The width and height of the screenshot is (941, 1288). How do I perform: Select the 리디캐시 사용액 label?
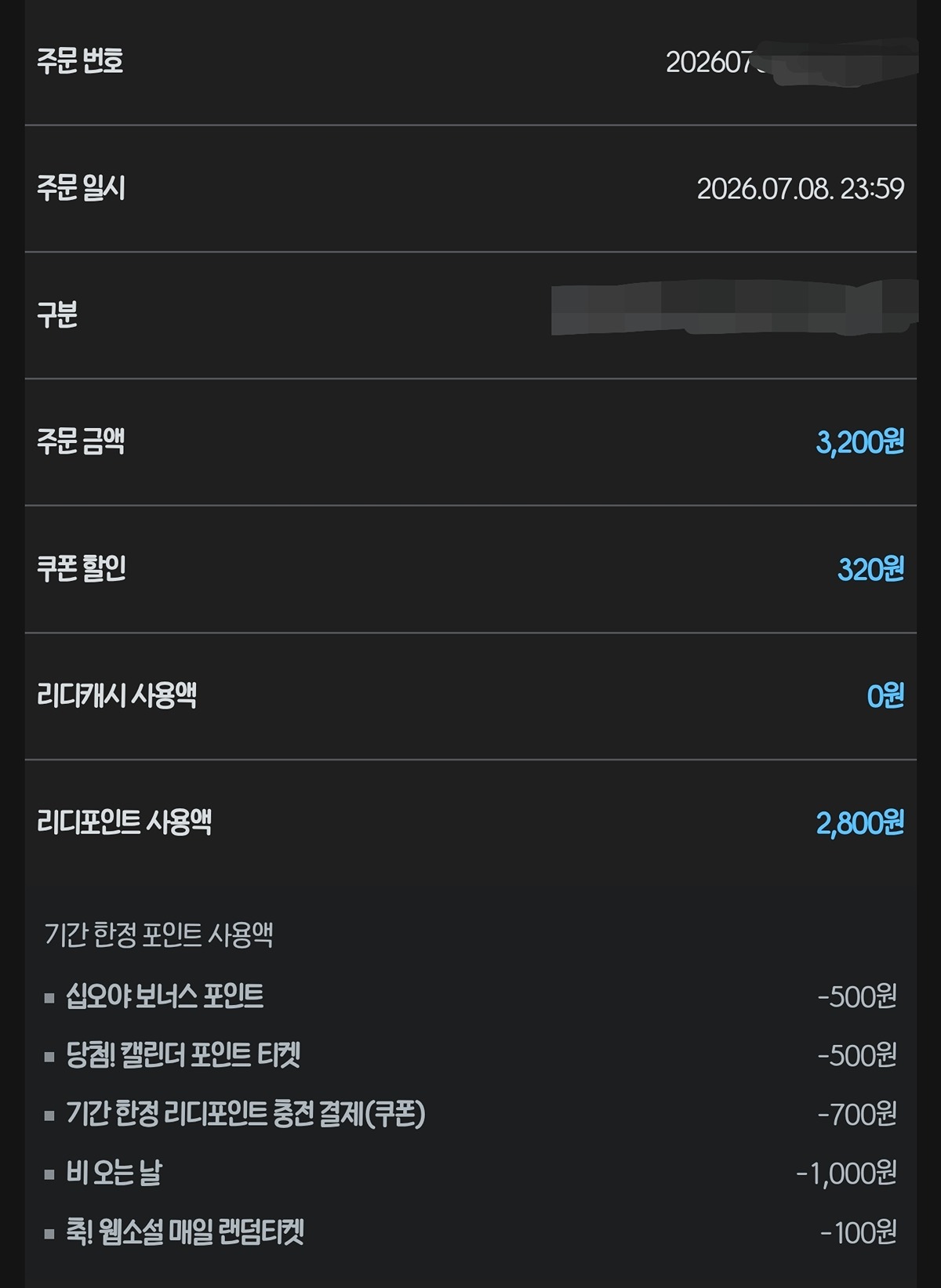coord(117,695)
